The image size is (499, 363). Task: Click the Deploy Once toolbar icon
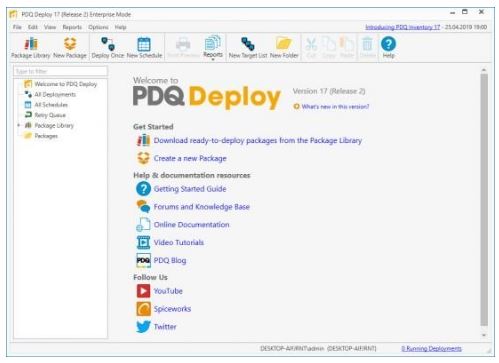pos(108,47)
